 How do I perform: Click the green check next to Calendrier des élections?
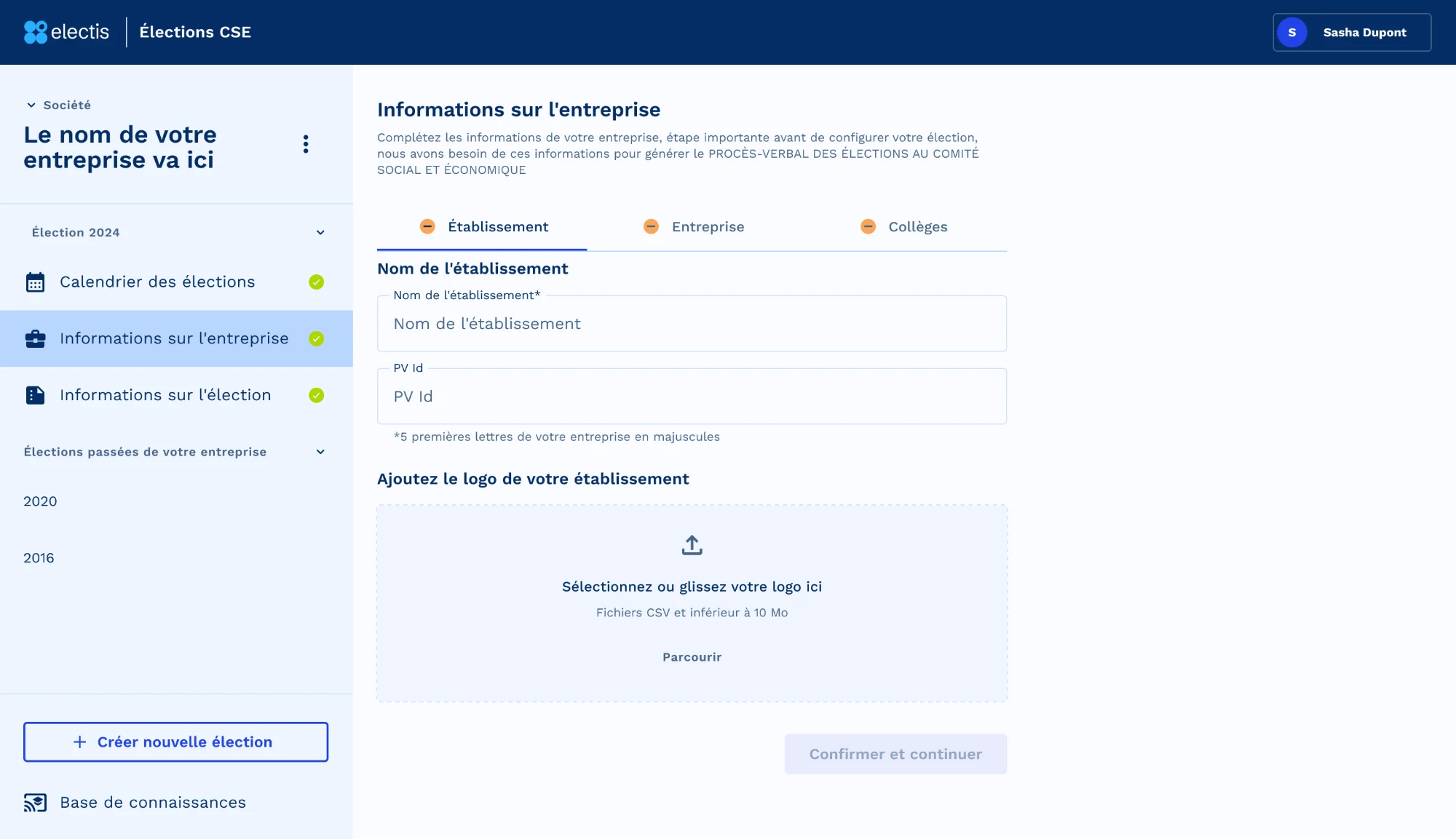coord(316,282)
